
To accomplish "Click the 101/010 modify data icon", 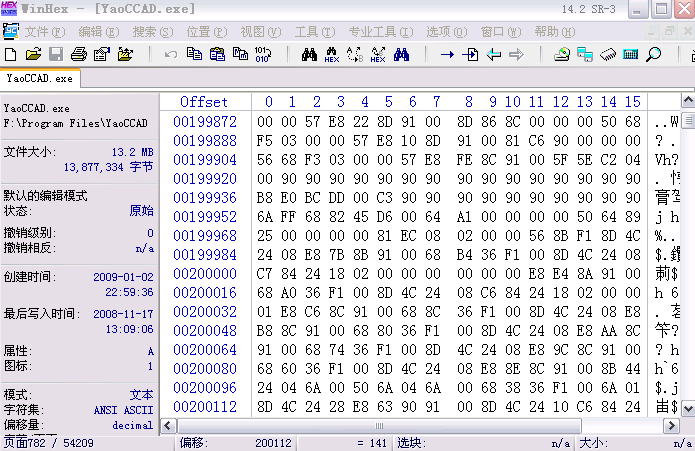I will coord(263,54).
